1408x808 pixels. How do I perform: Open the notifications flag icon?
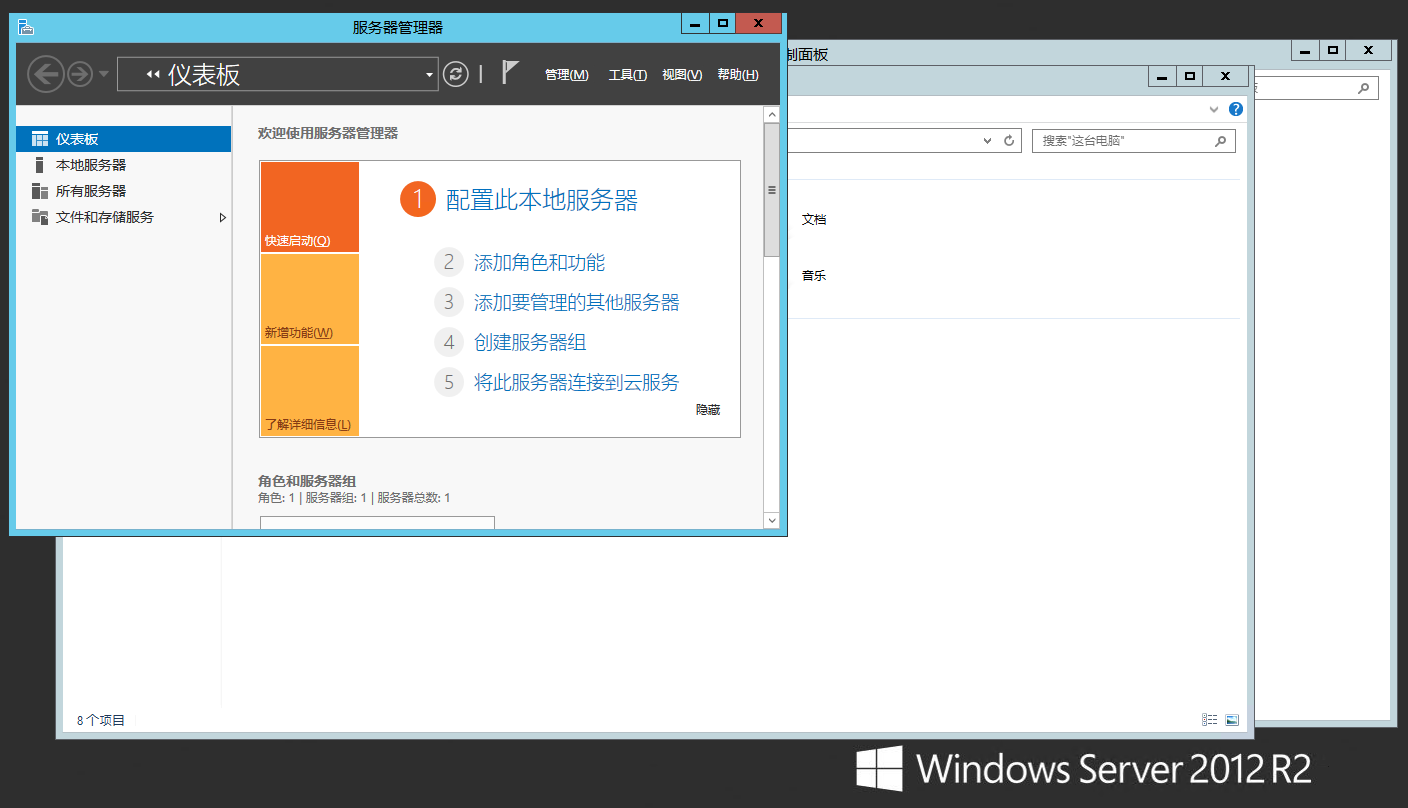pyautogui.click(x=510, y=72)
